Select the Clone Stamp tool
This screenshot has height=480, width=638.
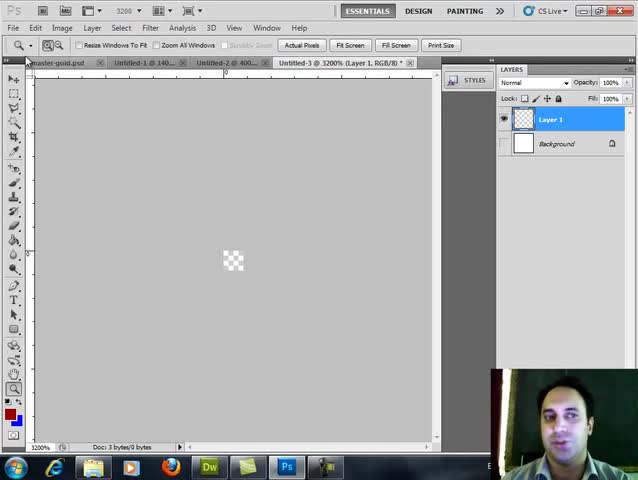[13, 197]
